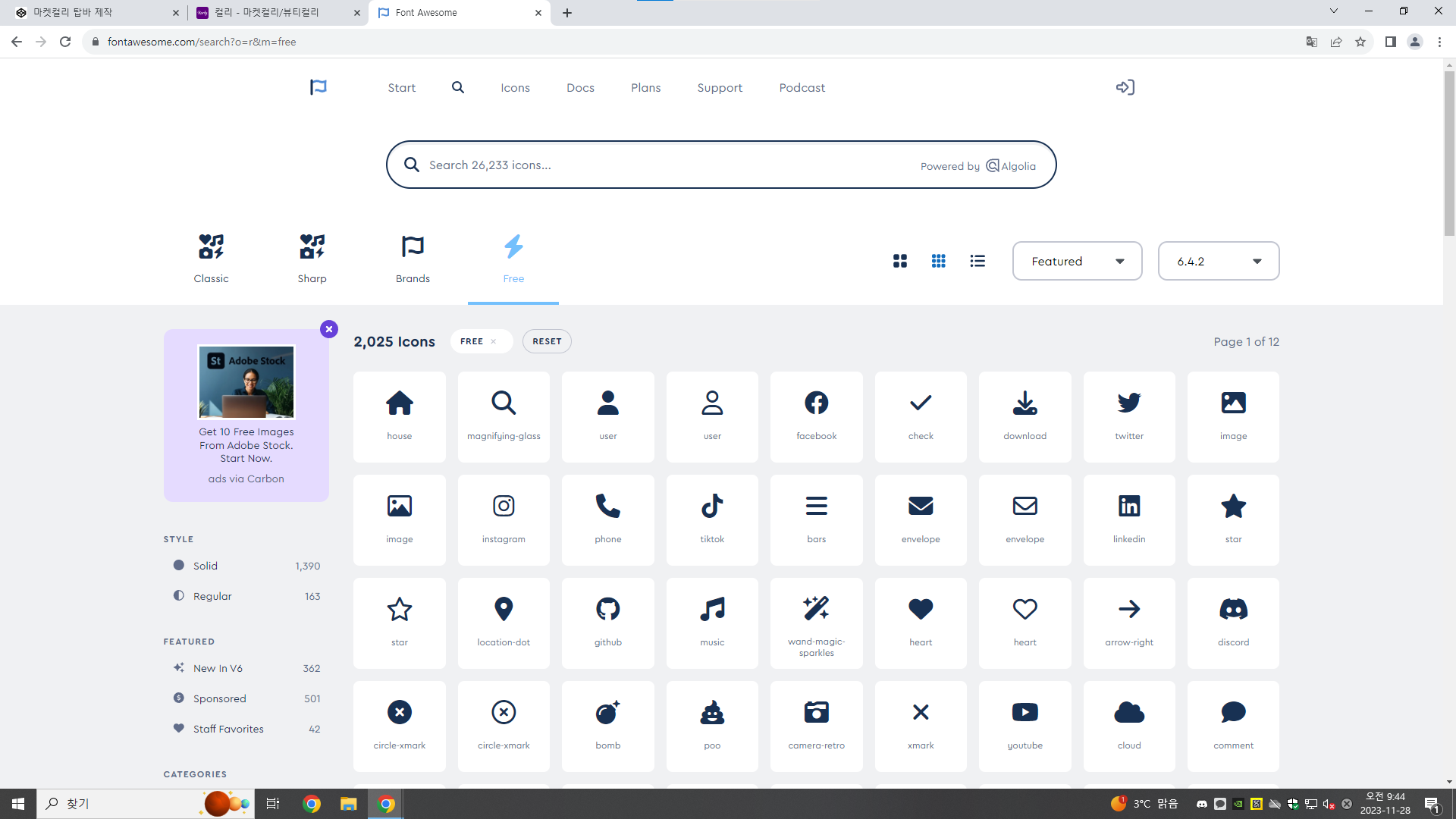
Task: Expand the 6.4.2 version dropdown
Action: click(1218, 261)
